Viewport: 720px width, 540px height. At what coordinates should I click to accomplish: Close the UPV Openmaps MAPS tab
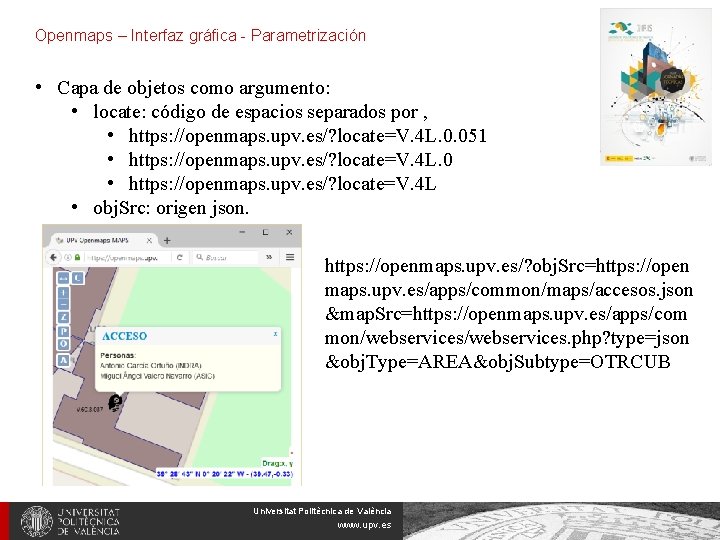(x=149, y=240)
